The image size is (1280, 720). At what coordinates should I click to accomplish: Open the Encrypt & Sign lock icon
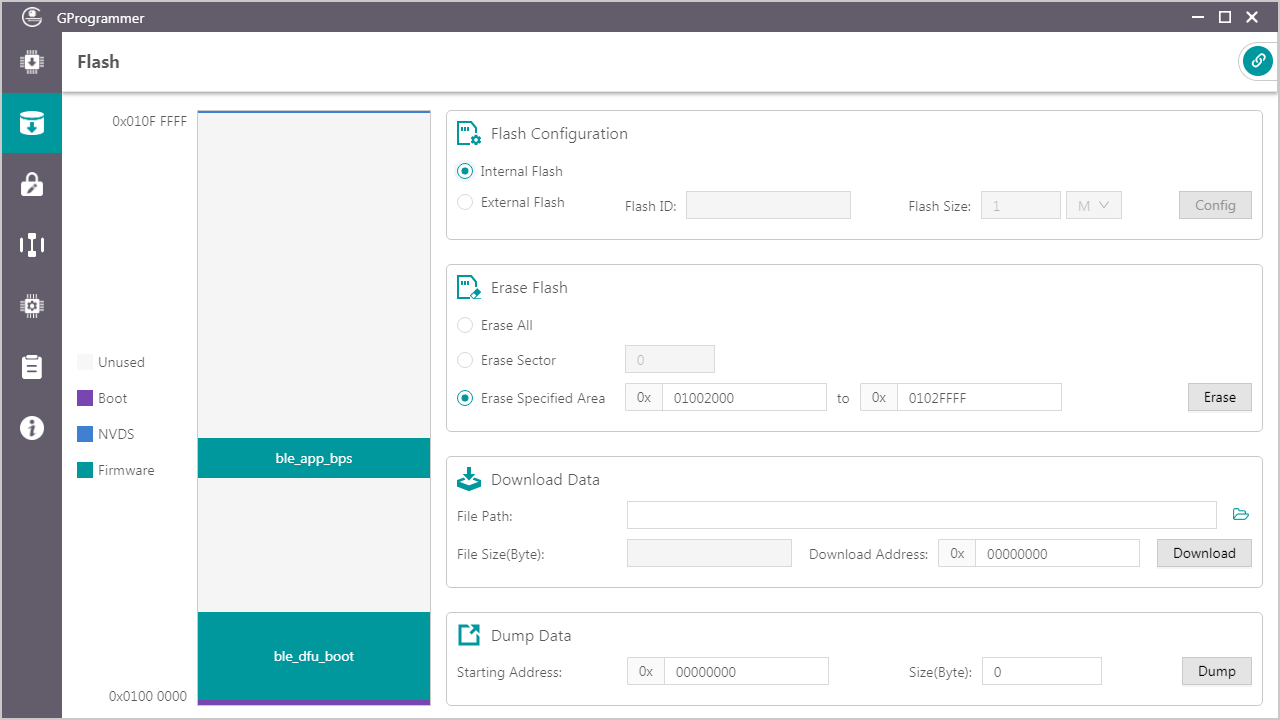(31, 185)
